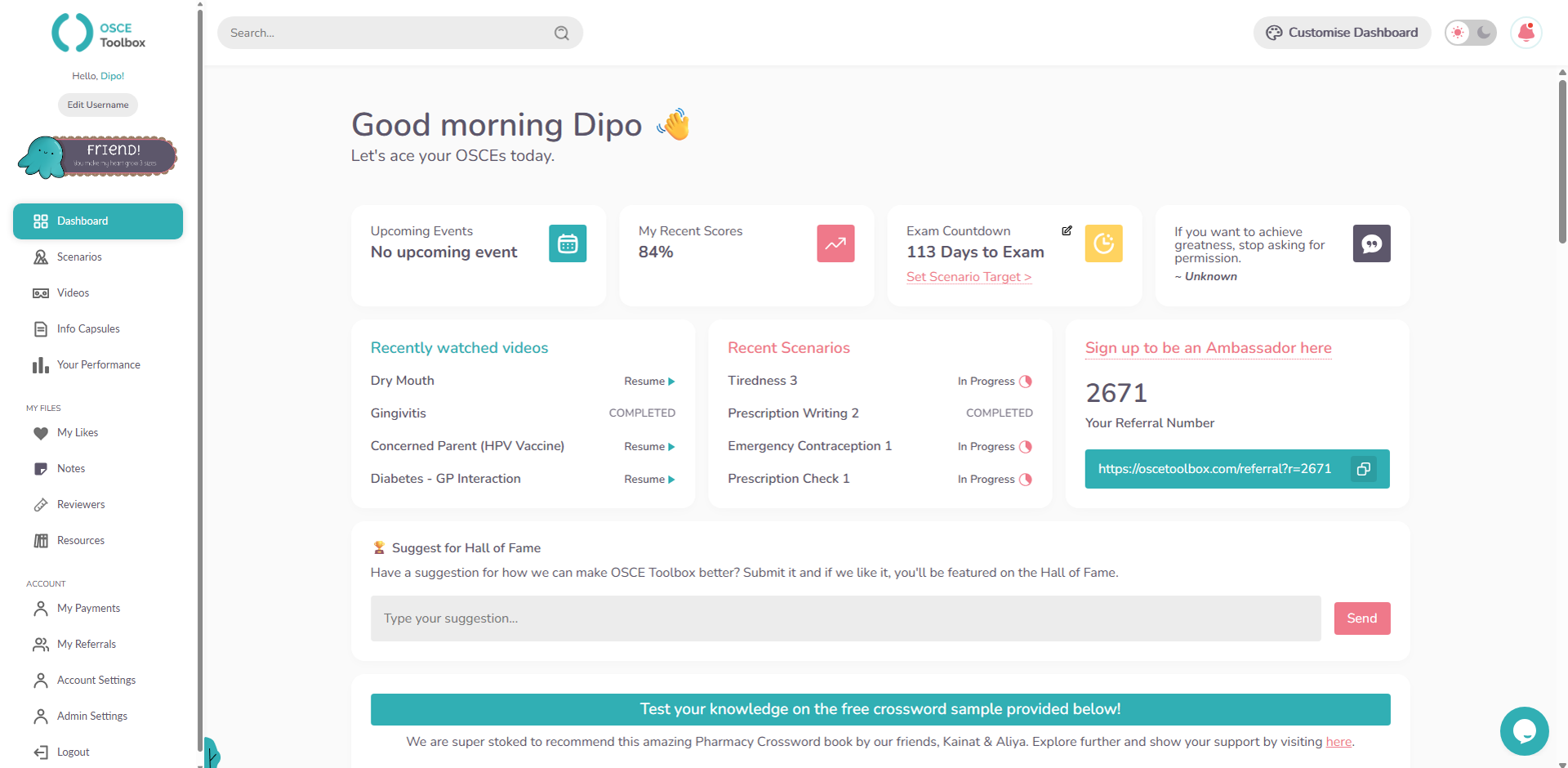Image resolution: width=1568 pixels, height=768 pixels.
Task: Click the Recently watched videos heading
Action: click(x=459, y=348)
